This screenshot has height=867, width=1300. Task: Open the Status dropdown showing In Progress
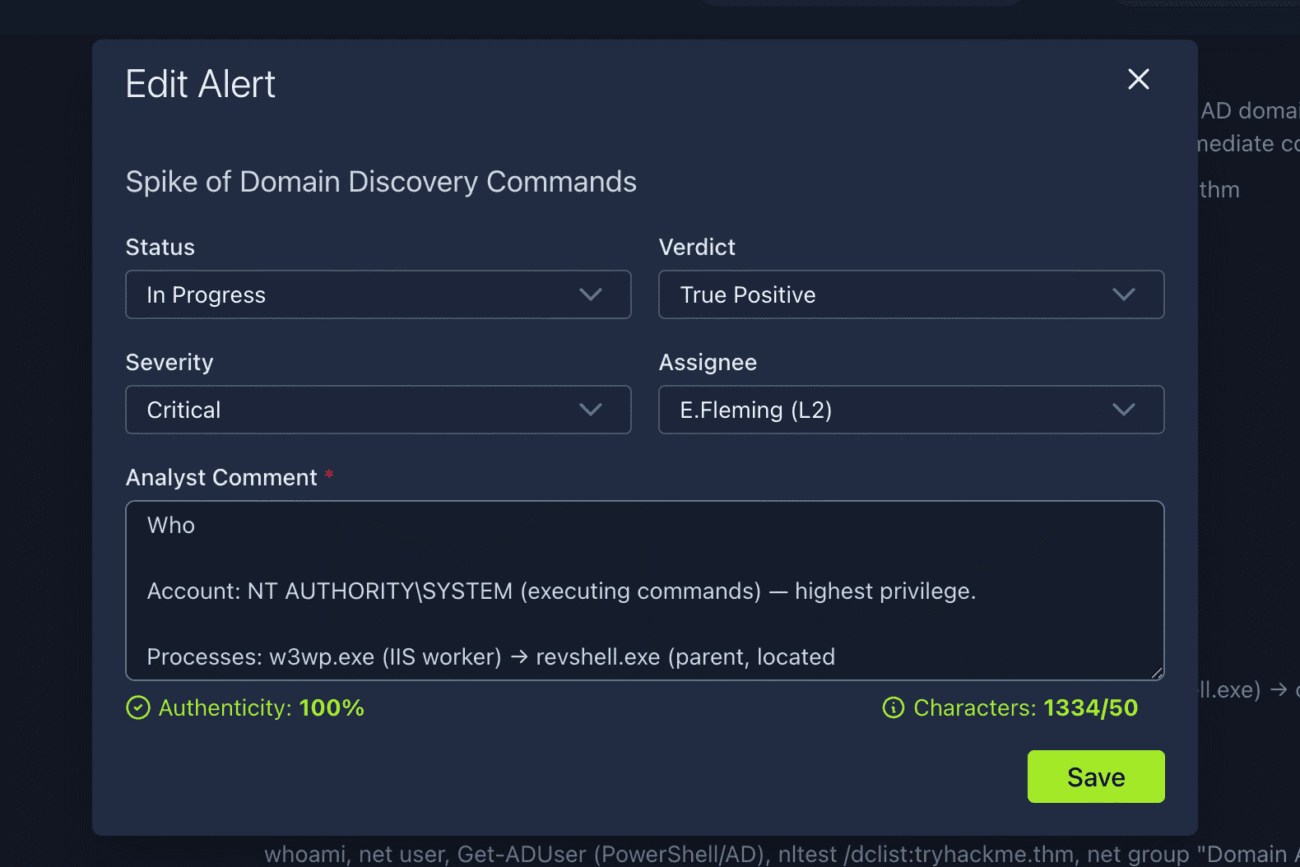(x=377, y=295)
